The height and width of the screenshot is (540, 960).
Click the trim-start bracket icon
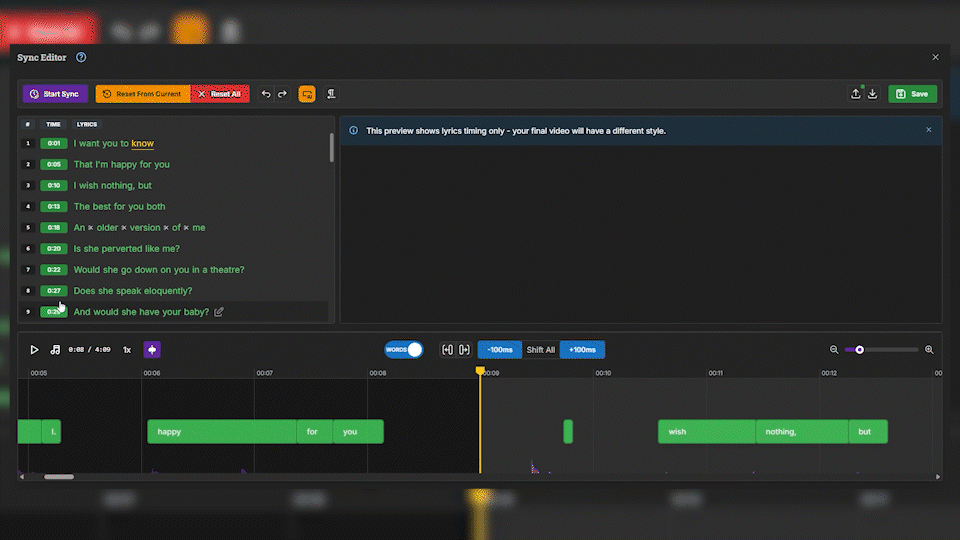click(x=448, y=350)
